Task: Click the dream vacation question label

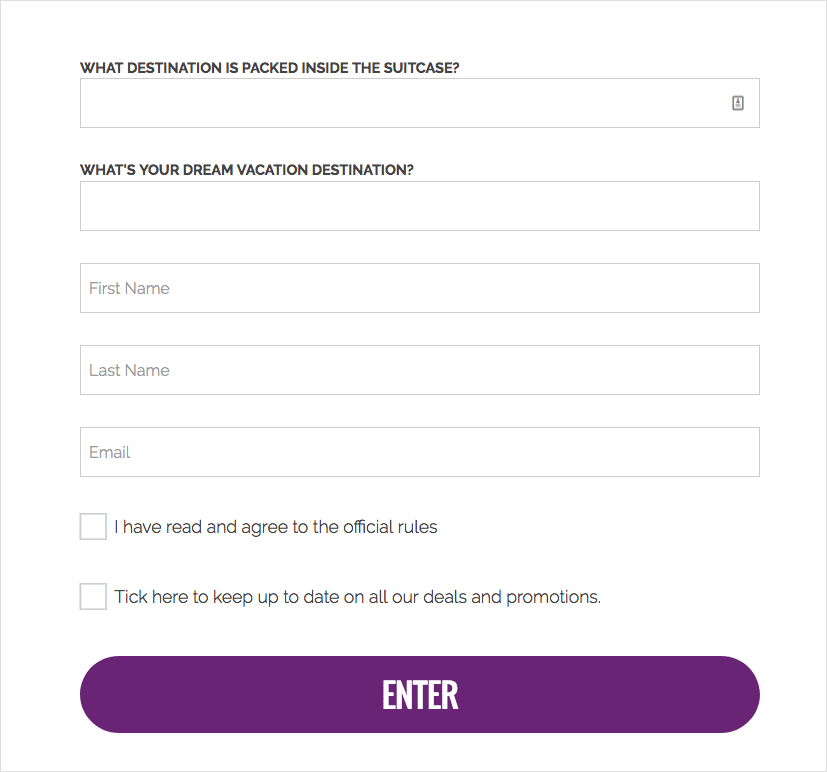Action: 246,170
